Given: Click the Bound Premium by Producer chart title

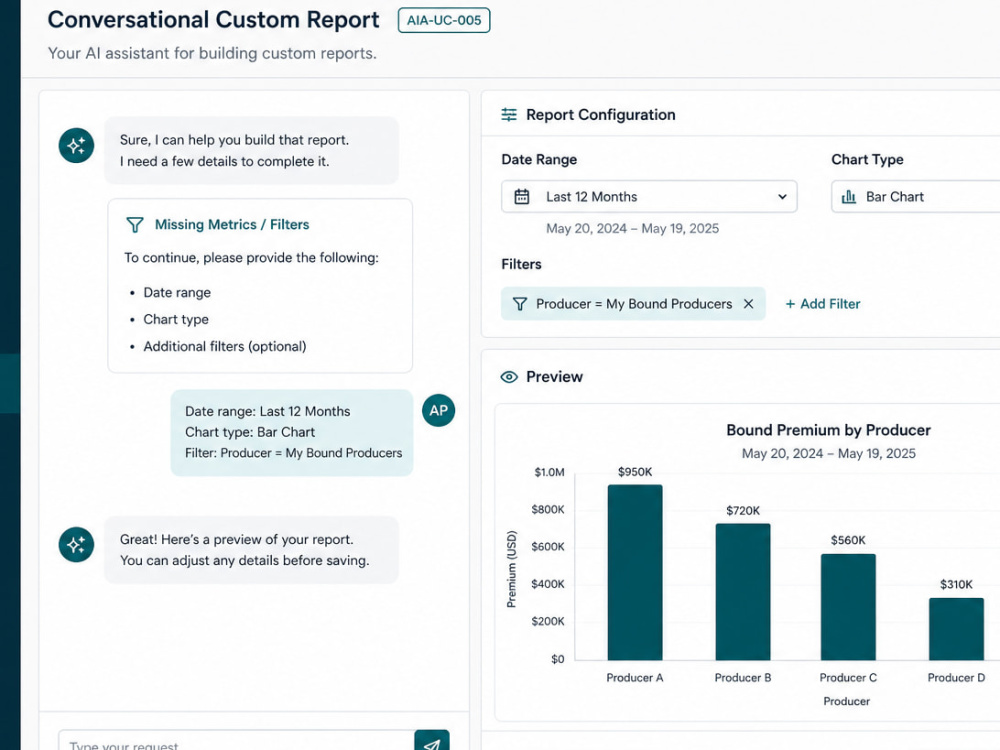Looking at the screenshot, I should pos(828,430).
